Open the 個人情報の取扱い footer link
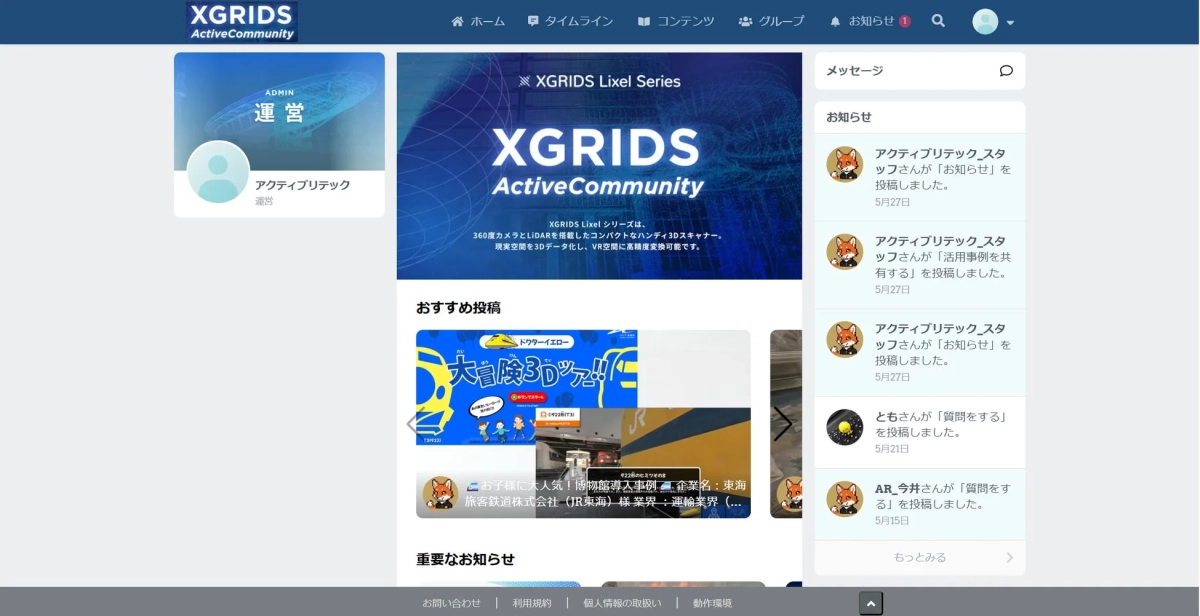Viewport: 1200px width, 616px height. (622, 603)
